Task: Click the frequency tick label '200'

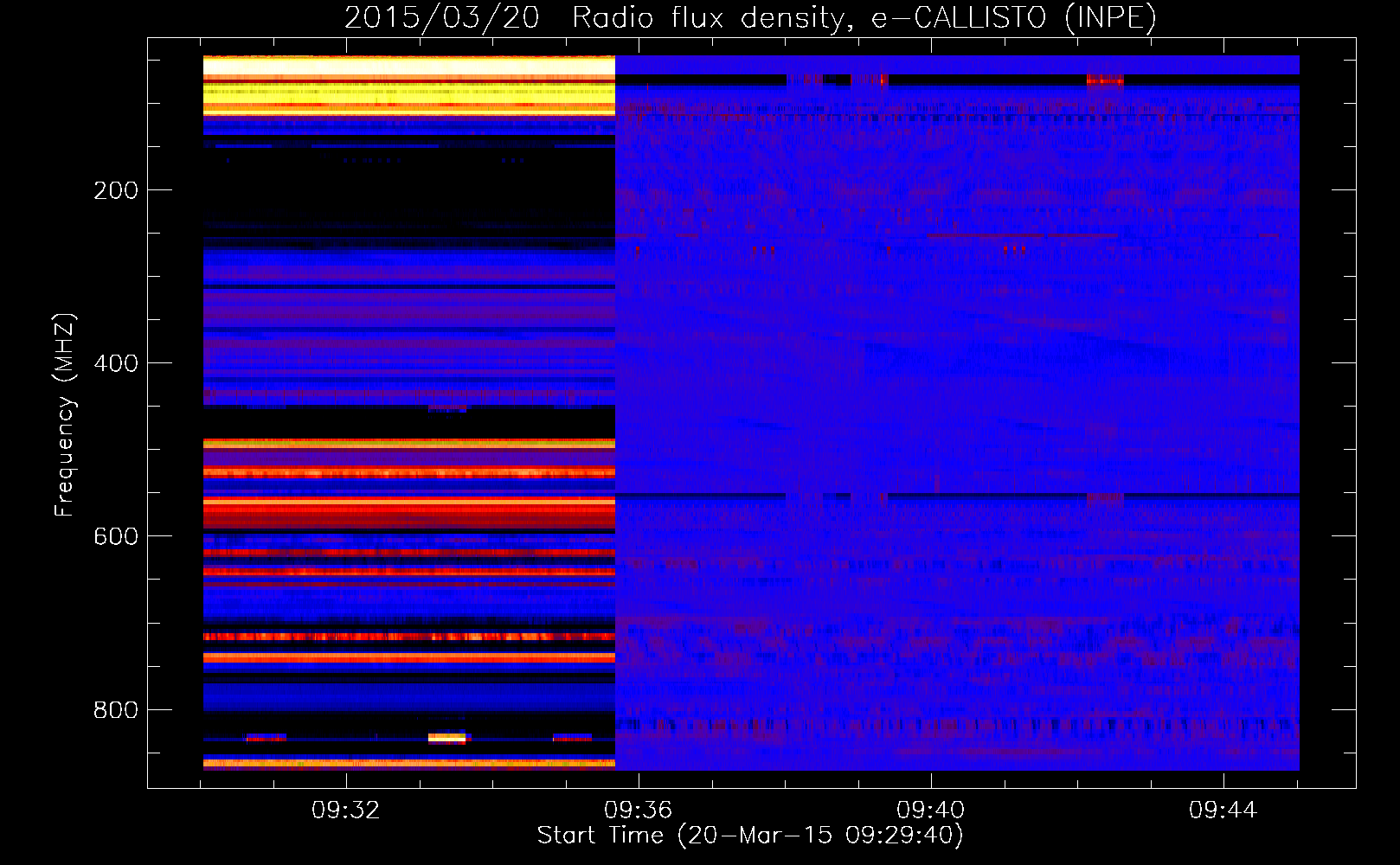Action: coord(116,190)
